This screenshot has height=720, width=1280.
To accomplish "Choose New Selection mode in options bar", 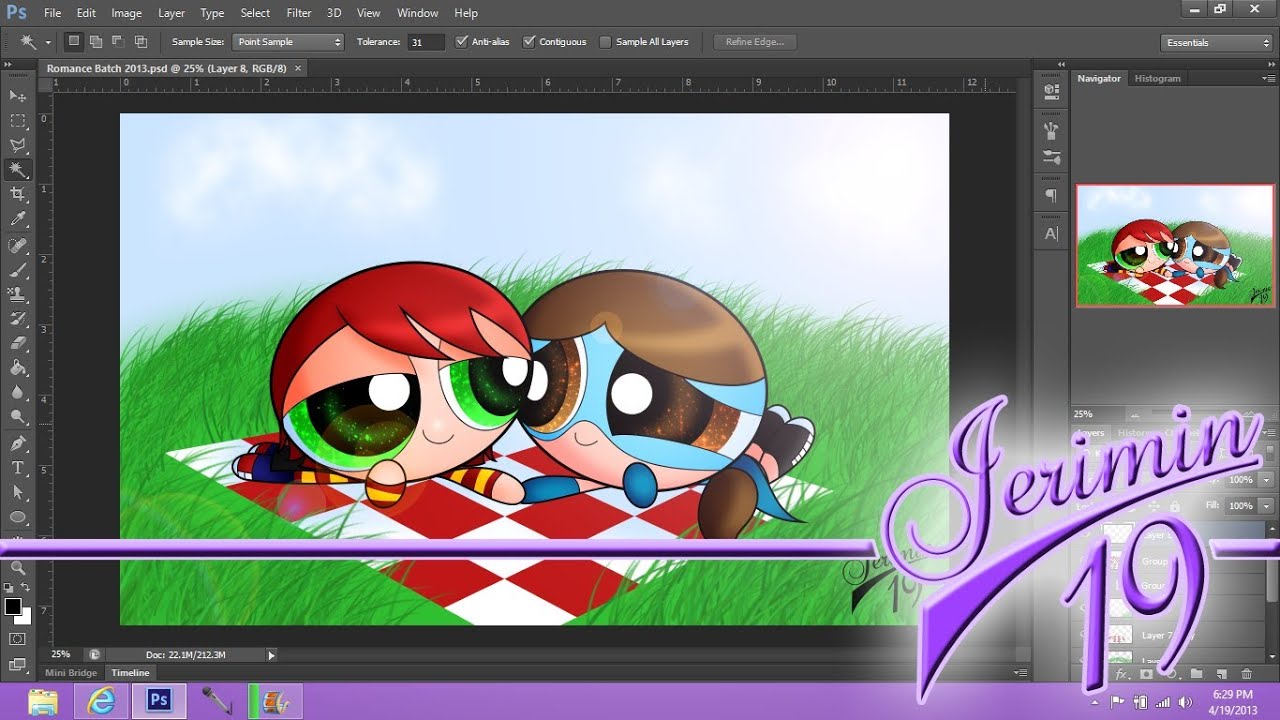I will pos(73,42).
